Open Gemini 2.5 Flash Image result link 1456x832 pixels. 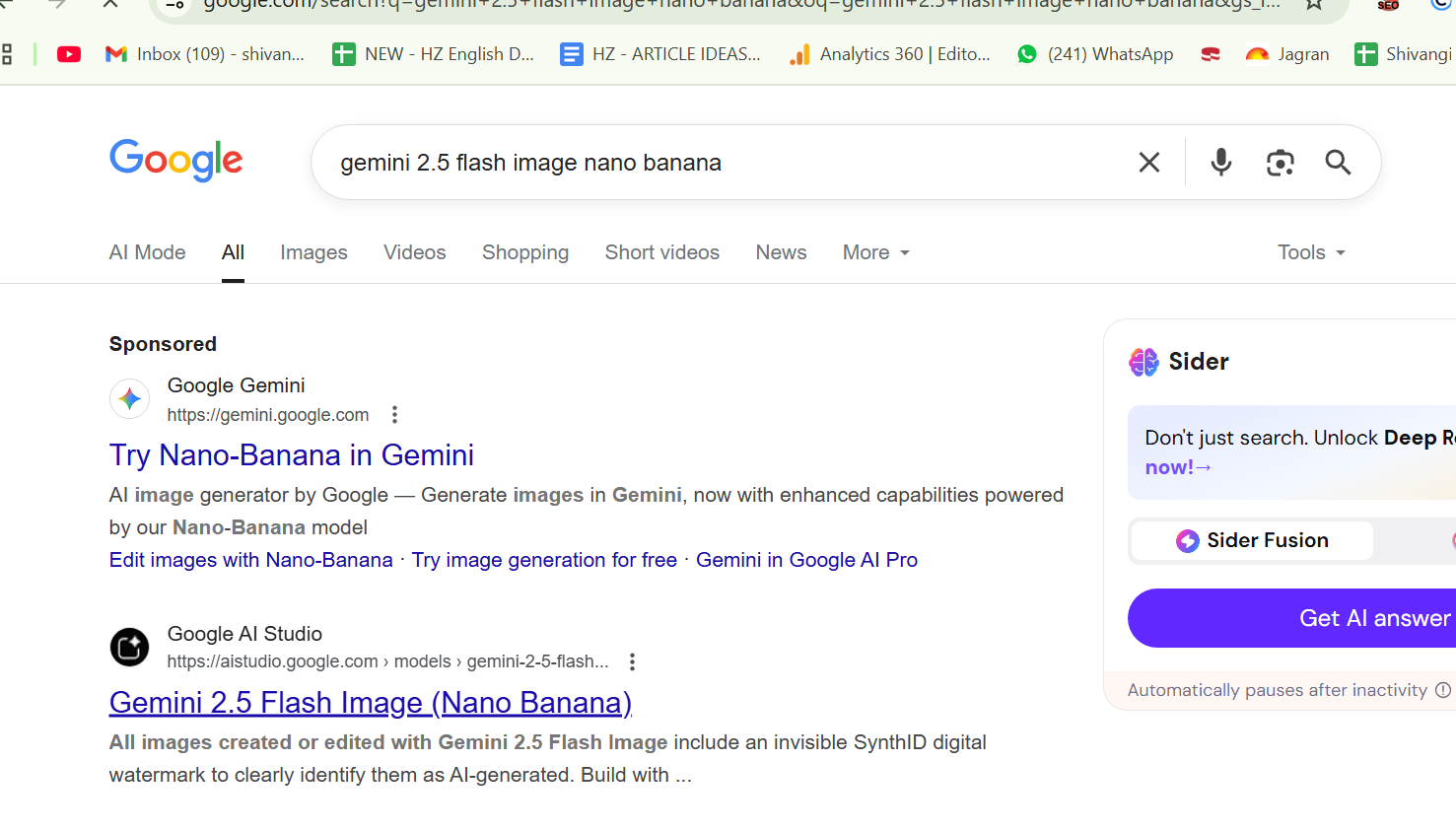370,703
